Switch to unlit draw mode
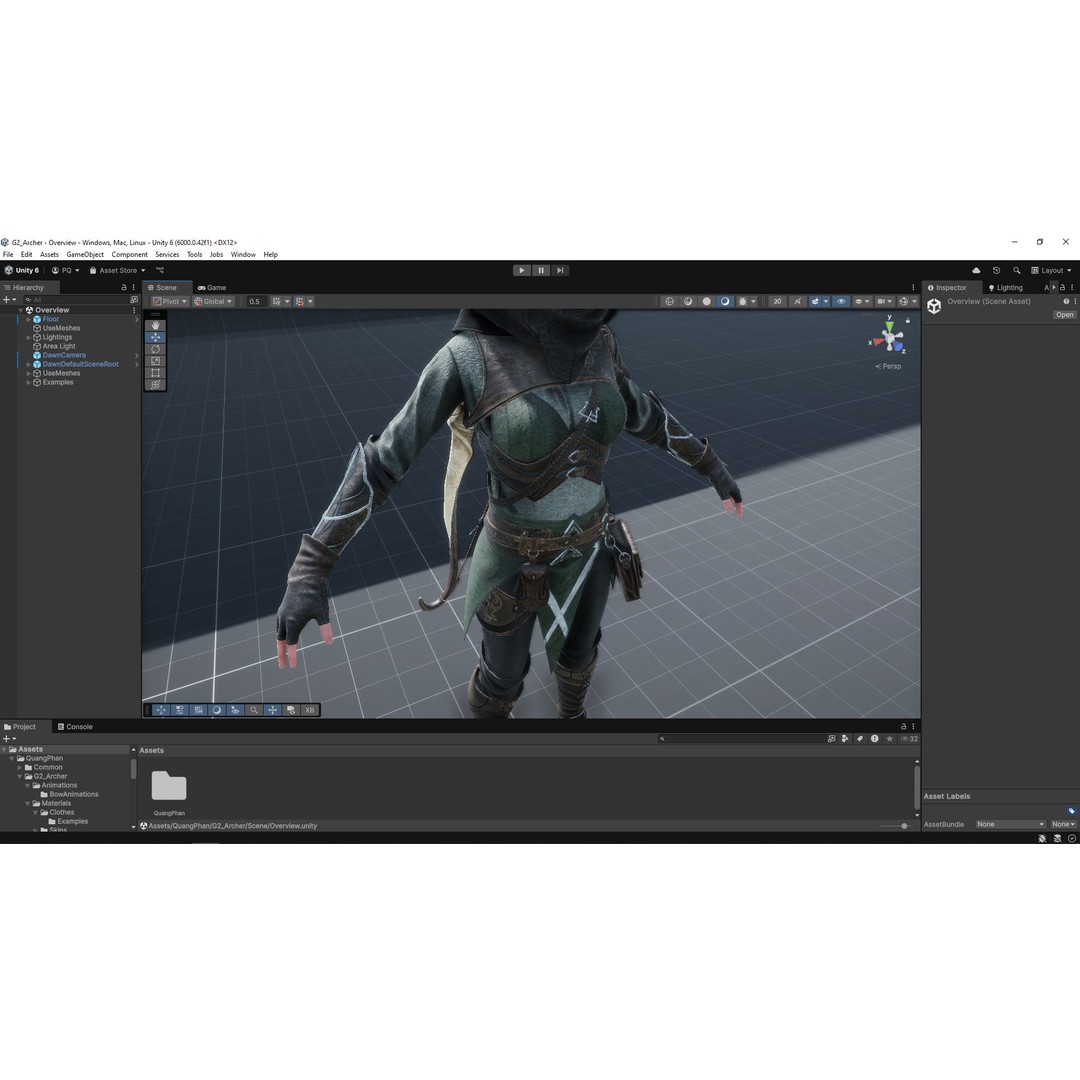Image resolution: width=1080 pixels, height=1080 pixels. (706, 301)
